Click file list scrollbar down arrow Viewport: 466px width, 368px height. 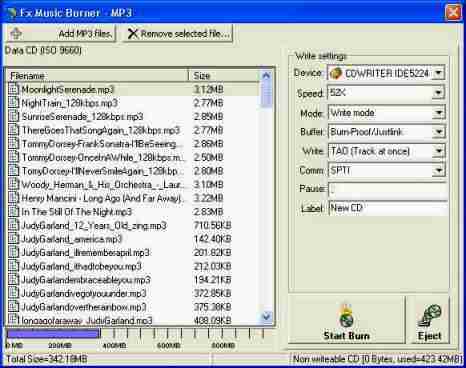coord(266,316)
